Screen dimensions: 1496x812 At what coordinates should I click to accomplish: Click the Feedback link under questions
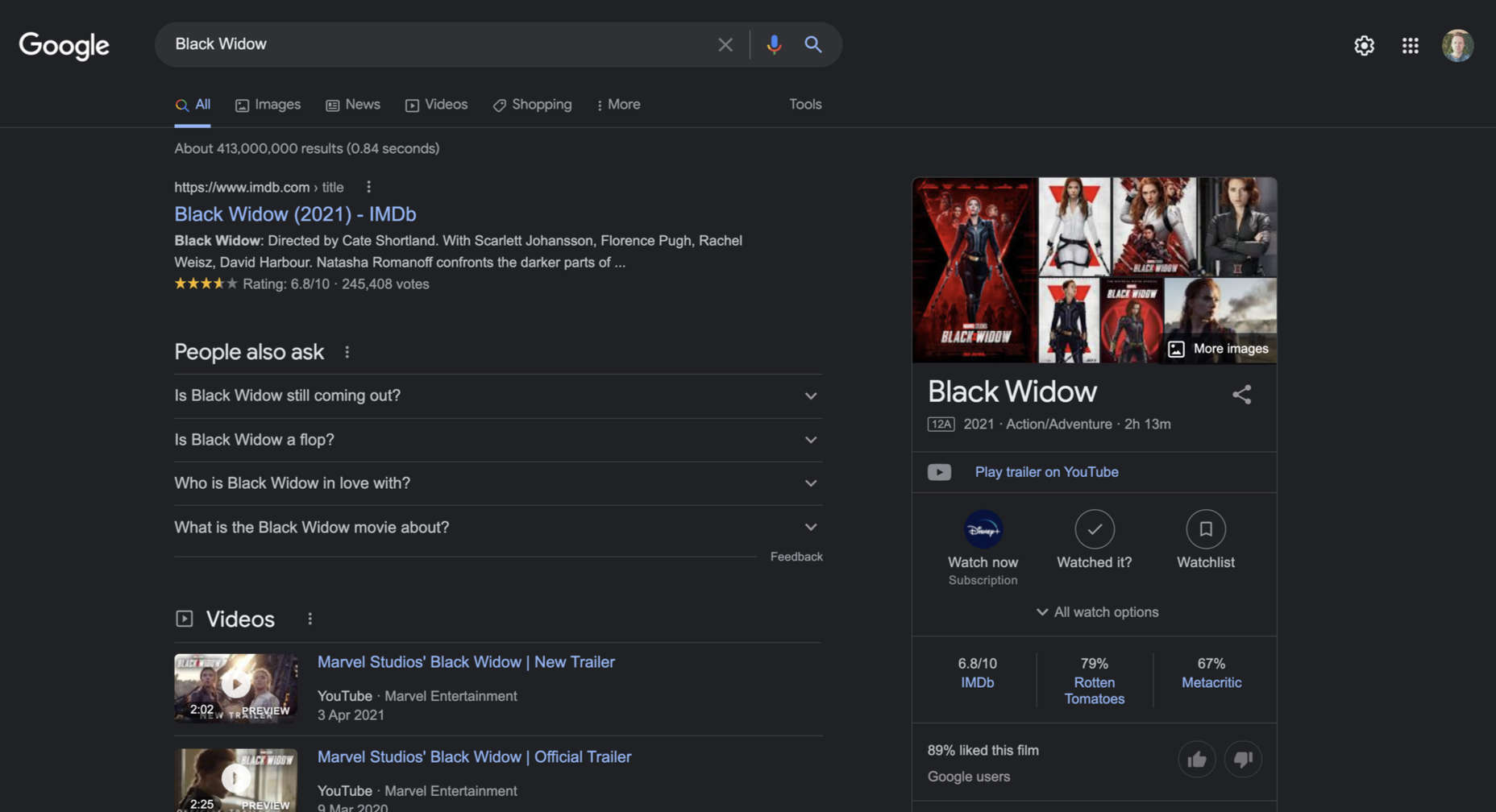(796, 557)
